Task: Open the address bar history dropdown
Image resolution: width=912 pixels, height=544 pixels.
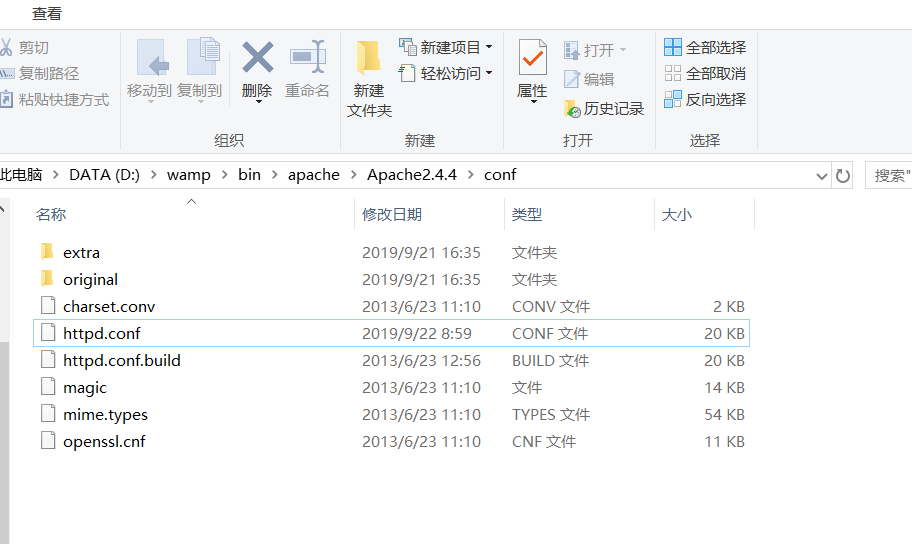Action: (821, 176)
